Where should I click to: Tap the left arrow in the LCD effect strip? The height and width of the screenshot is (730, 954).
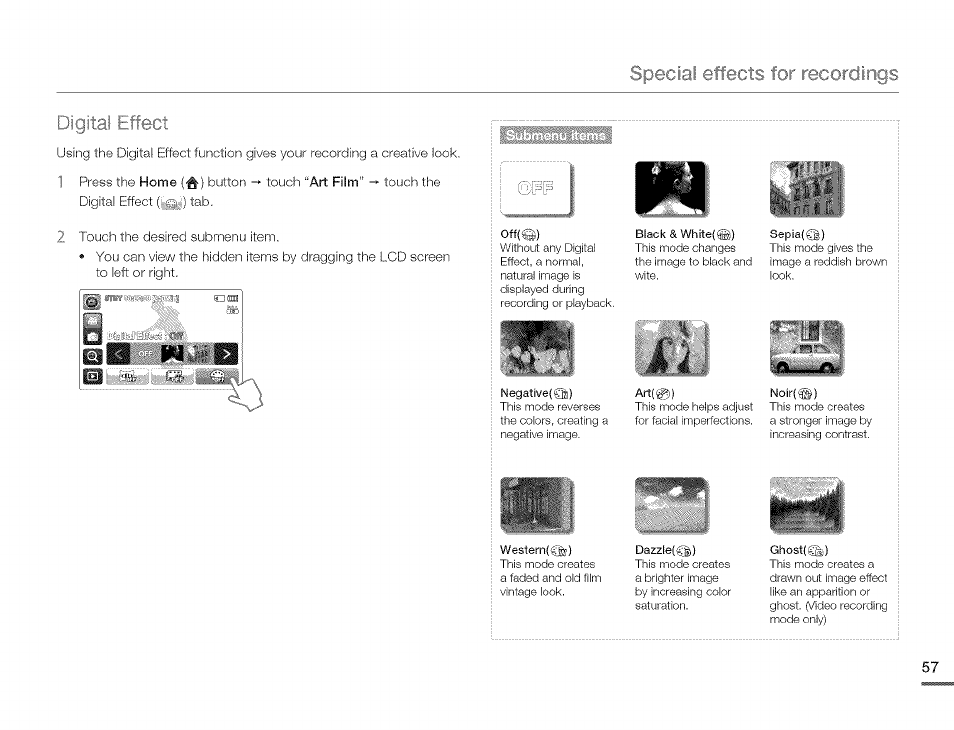coord(119,353)
